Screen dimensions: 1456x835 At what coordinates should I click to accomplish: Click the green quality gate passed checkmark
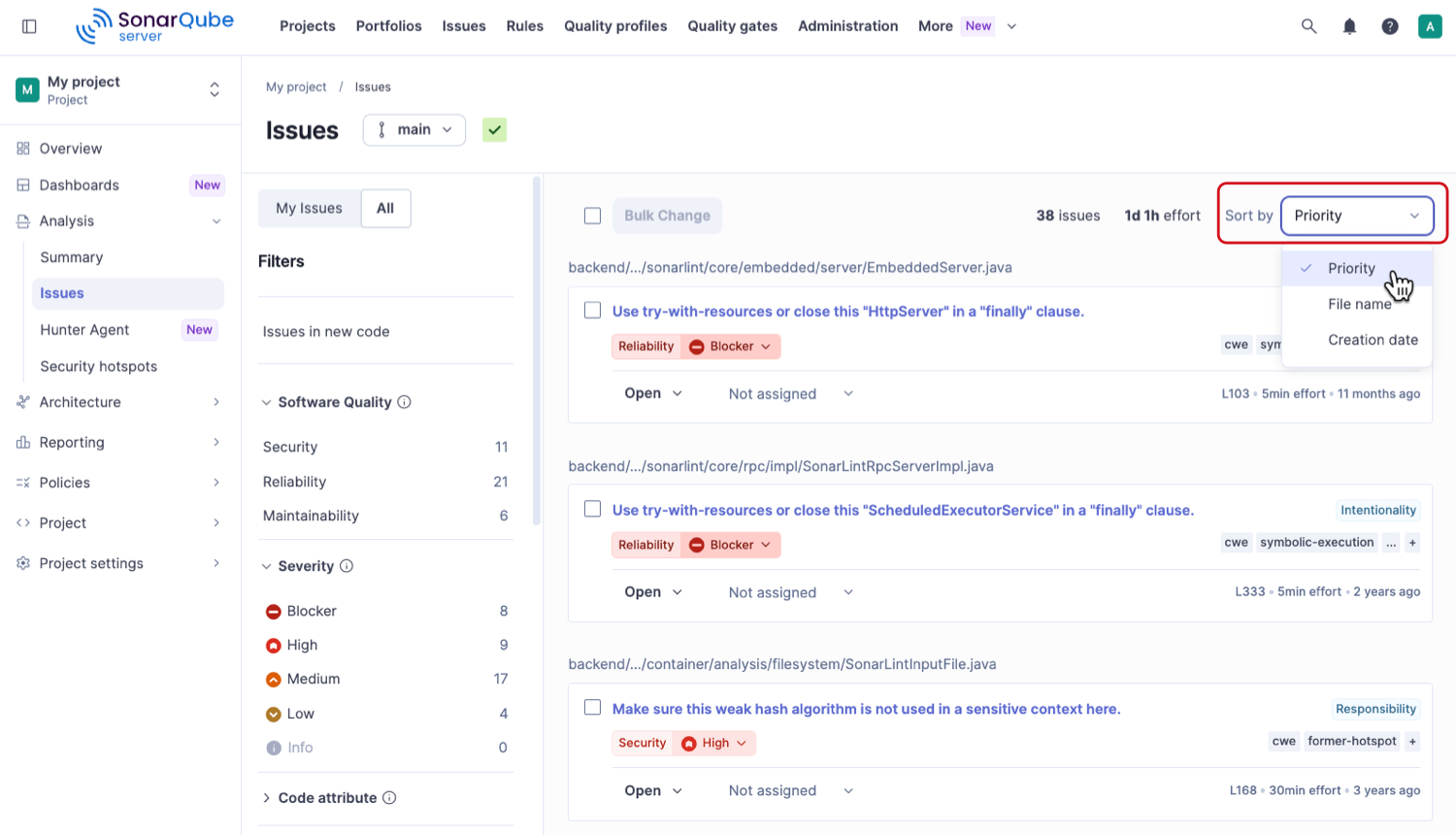(x=495, y=130)
